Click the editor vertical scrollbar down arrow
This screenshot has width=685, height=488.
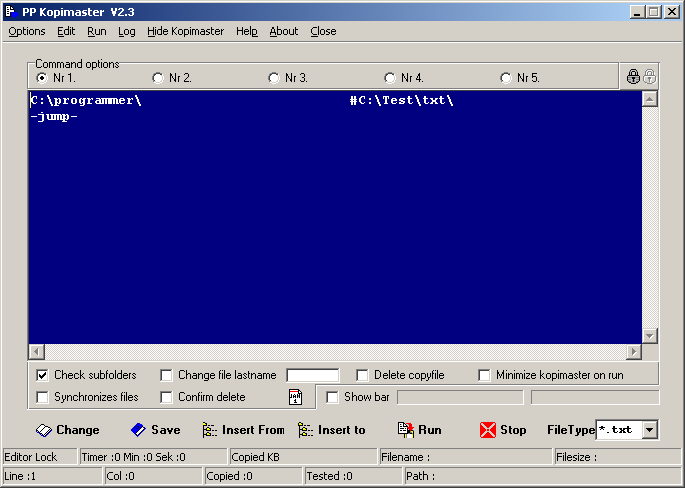click(x=650, y=336)
